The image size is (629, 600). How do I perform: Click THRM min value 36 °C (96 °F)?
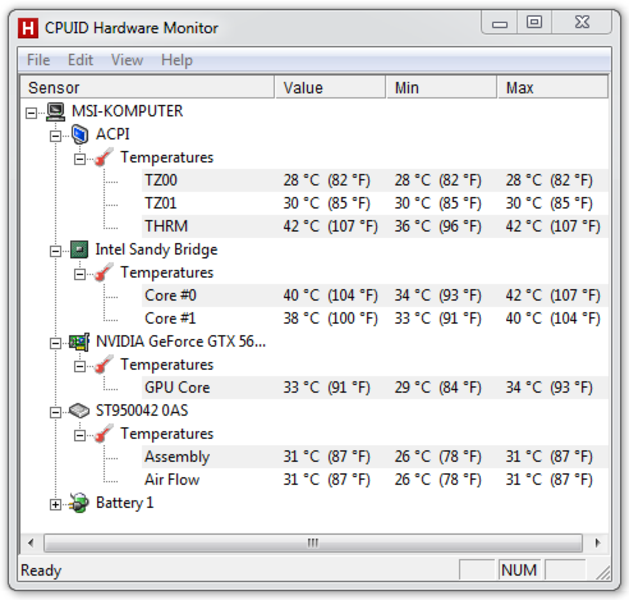click(438, 226)
